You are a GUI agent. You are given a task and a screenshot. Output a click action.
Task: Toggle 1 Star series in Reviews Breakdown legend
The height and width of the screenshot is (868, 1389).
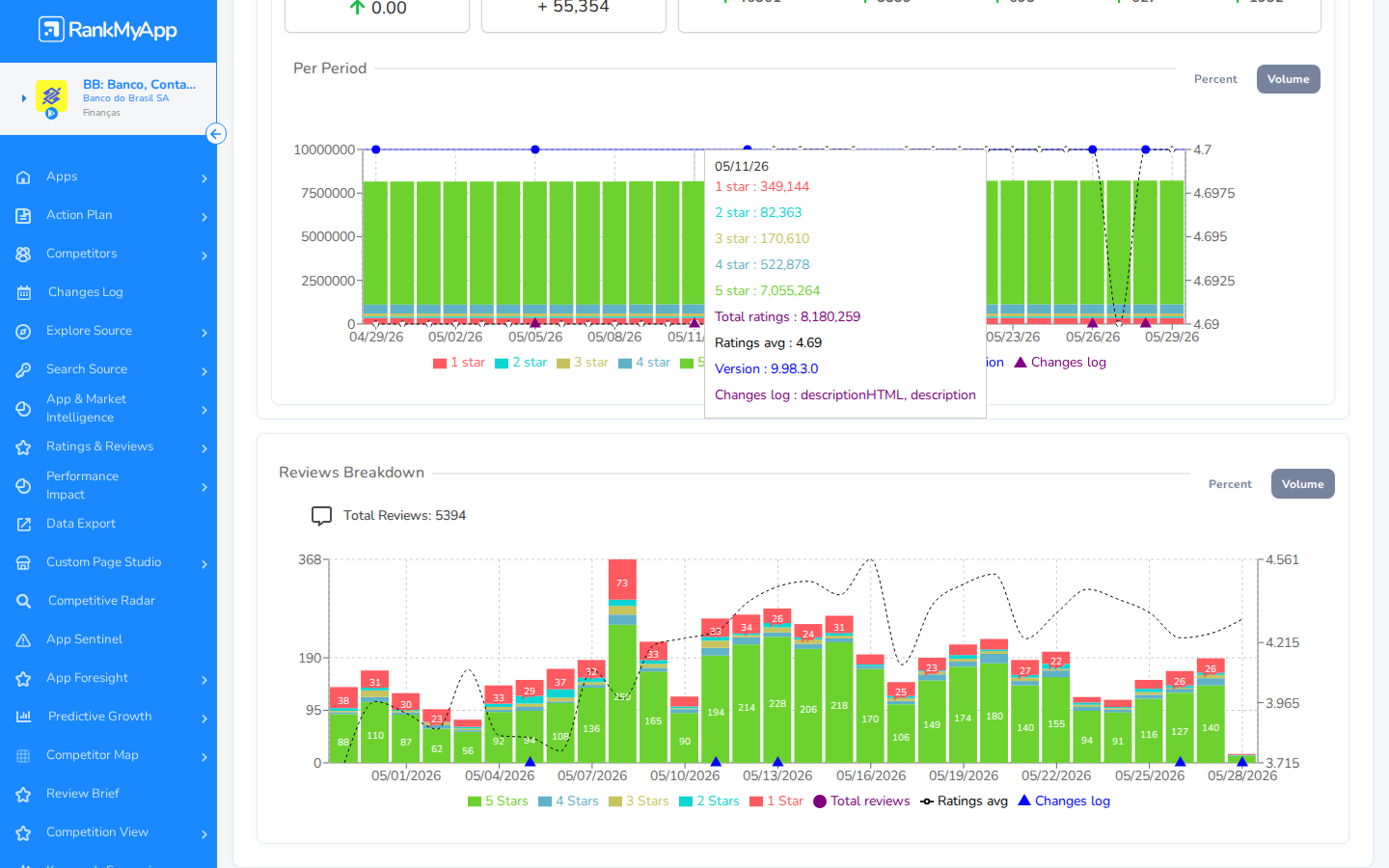pyautogui.click(x=776, y=801)
